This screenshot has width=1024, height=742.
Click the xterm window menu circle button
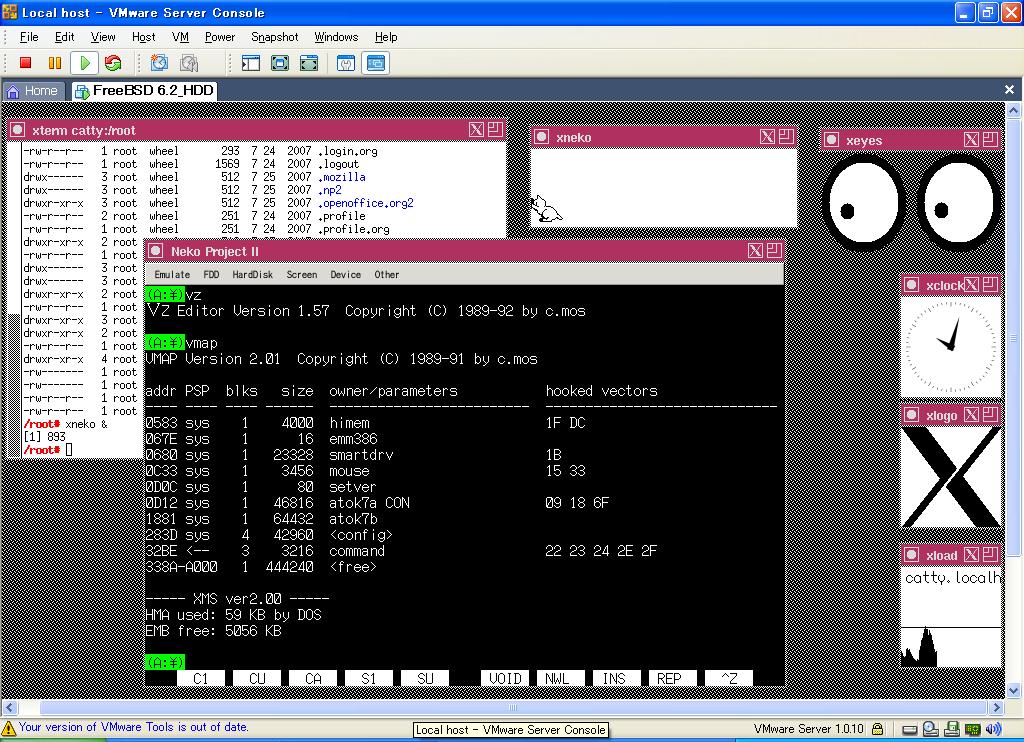(18, 129)
